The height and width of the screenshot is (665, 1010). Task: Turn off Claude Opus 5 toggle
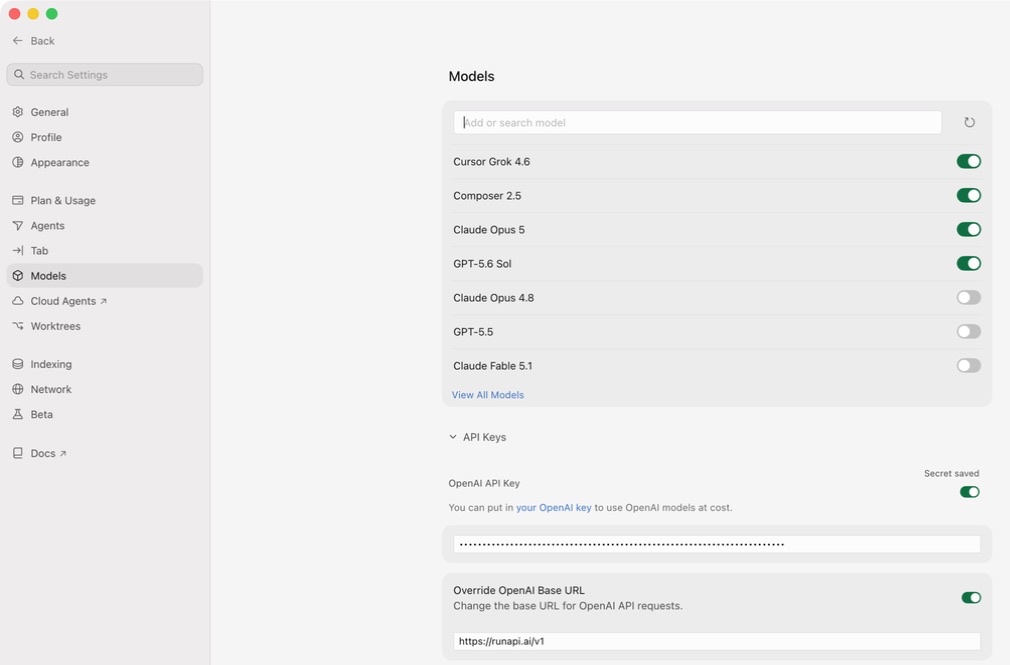[x=968, y=229]
